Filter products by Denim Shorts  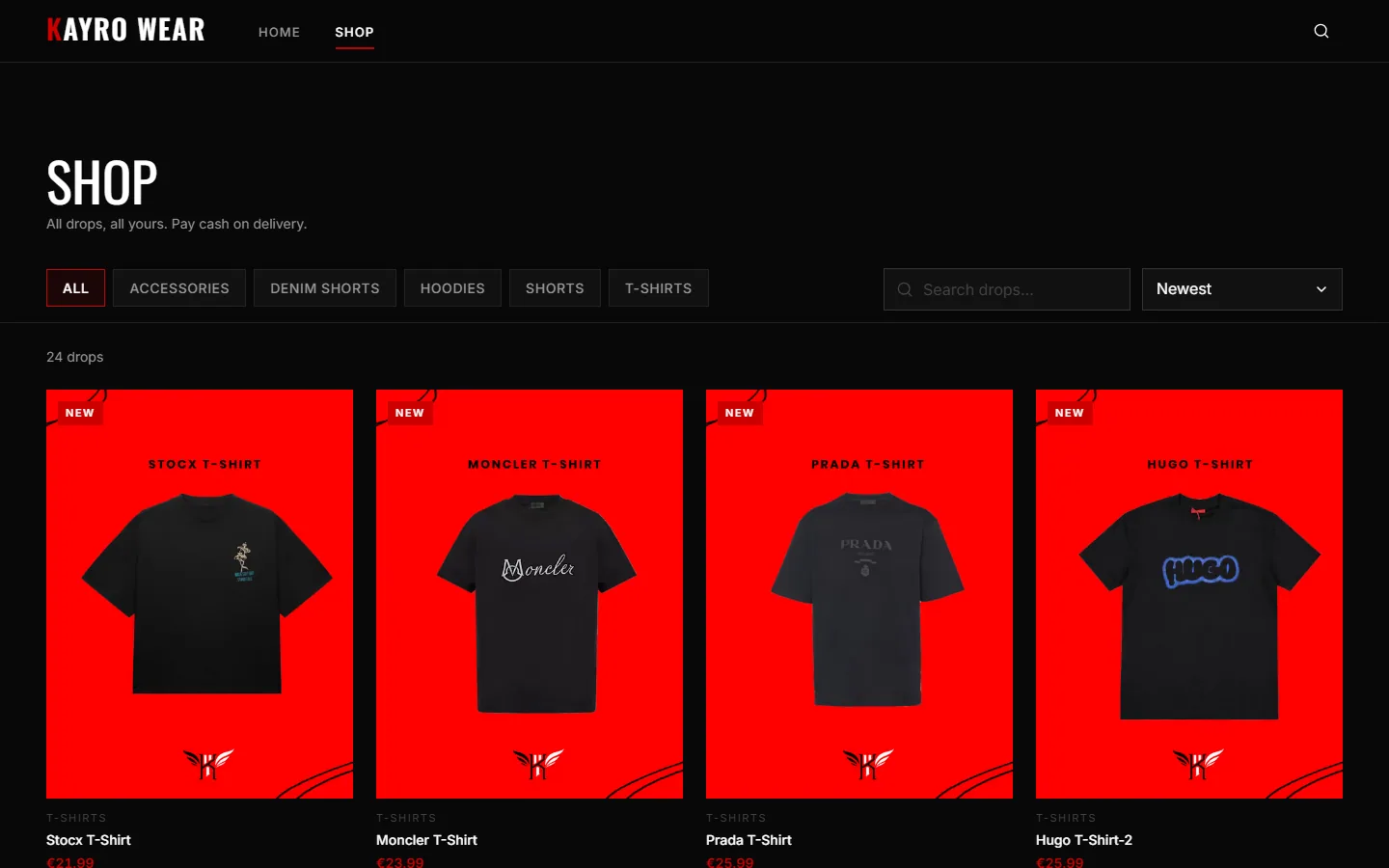325,288
